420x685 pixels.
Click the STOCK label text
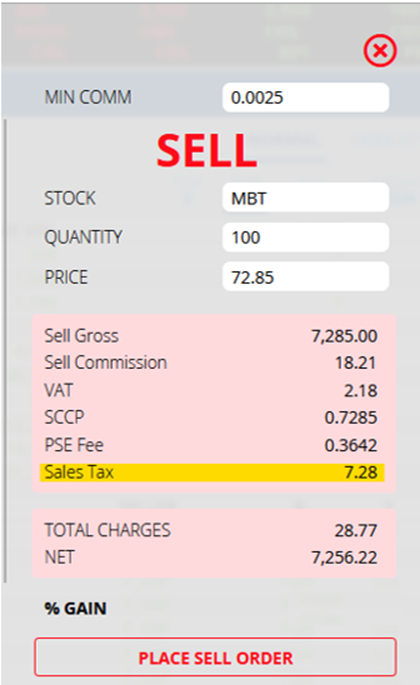70,198
